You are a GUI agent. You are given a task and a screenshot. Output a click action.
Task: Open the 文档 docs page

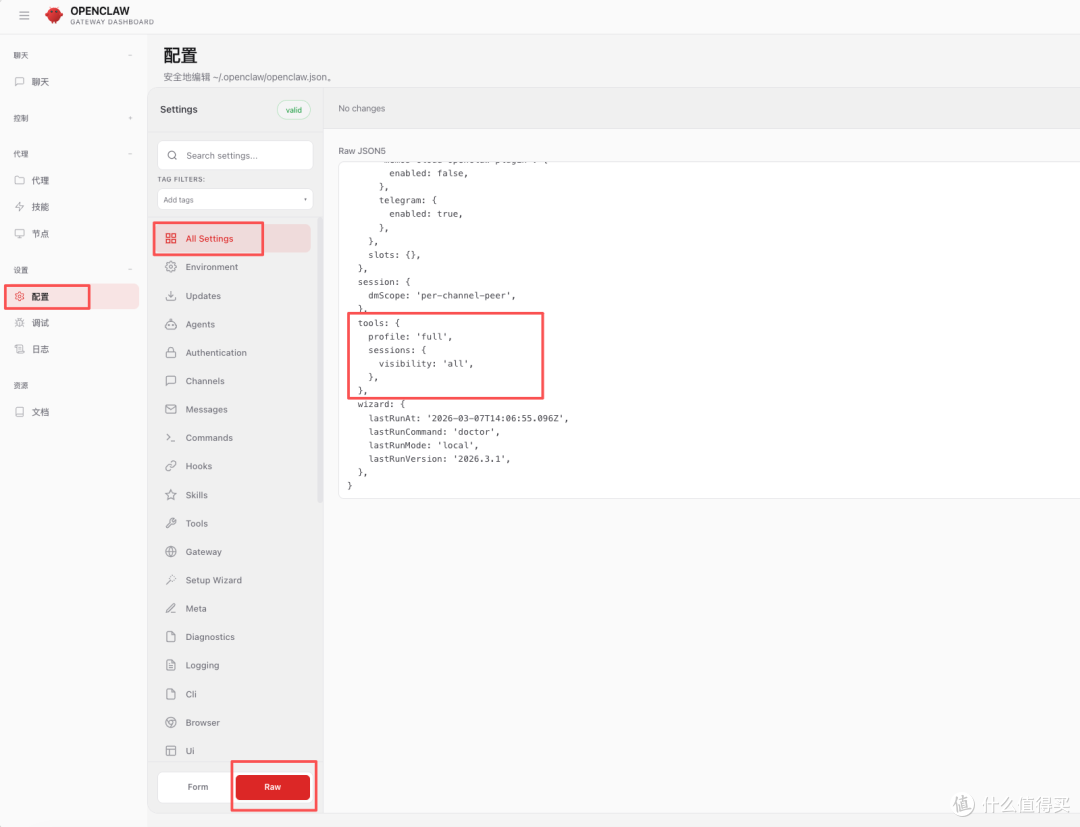(72, 412)
